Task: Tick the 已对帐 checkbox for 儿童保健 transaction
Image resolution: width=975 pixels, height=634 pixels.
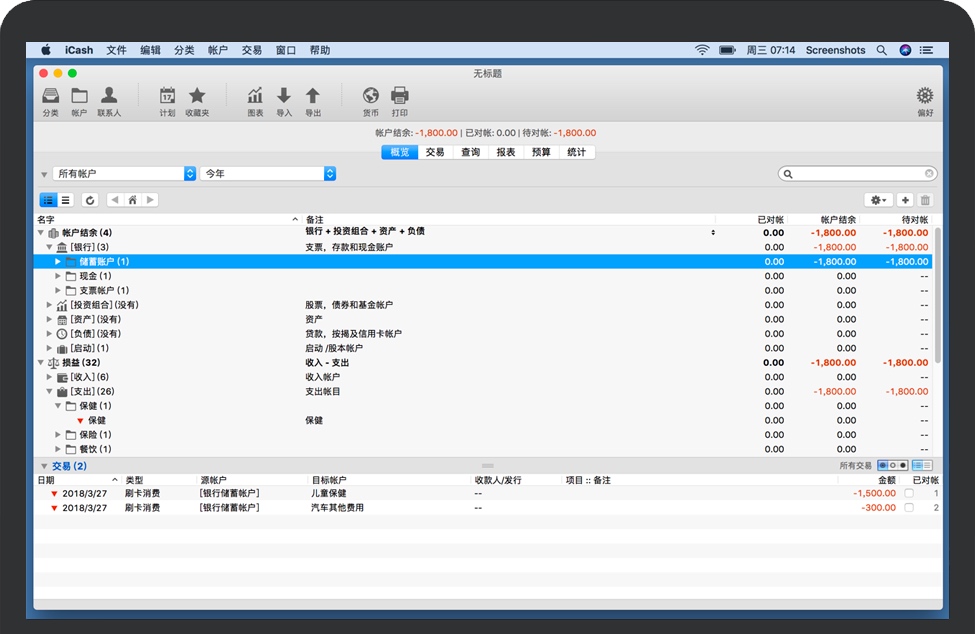Action: [x=908, y=493]
